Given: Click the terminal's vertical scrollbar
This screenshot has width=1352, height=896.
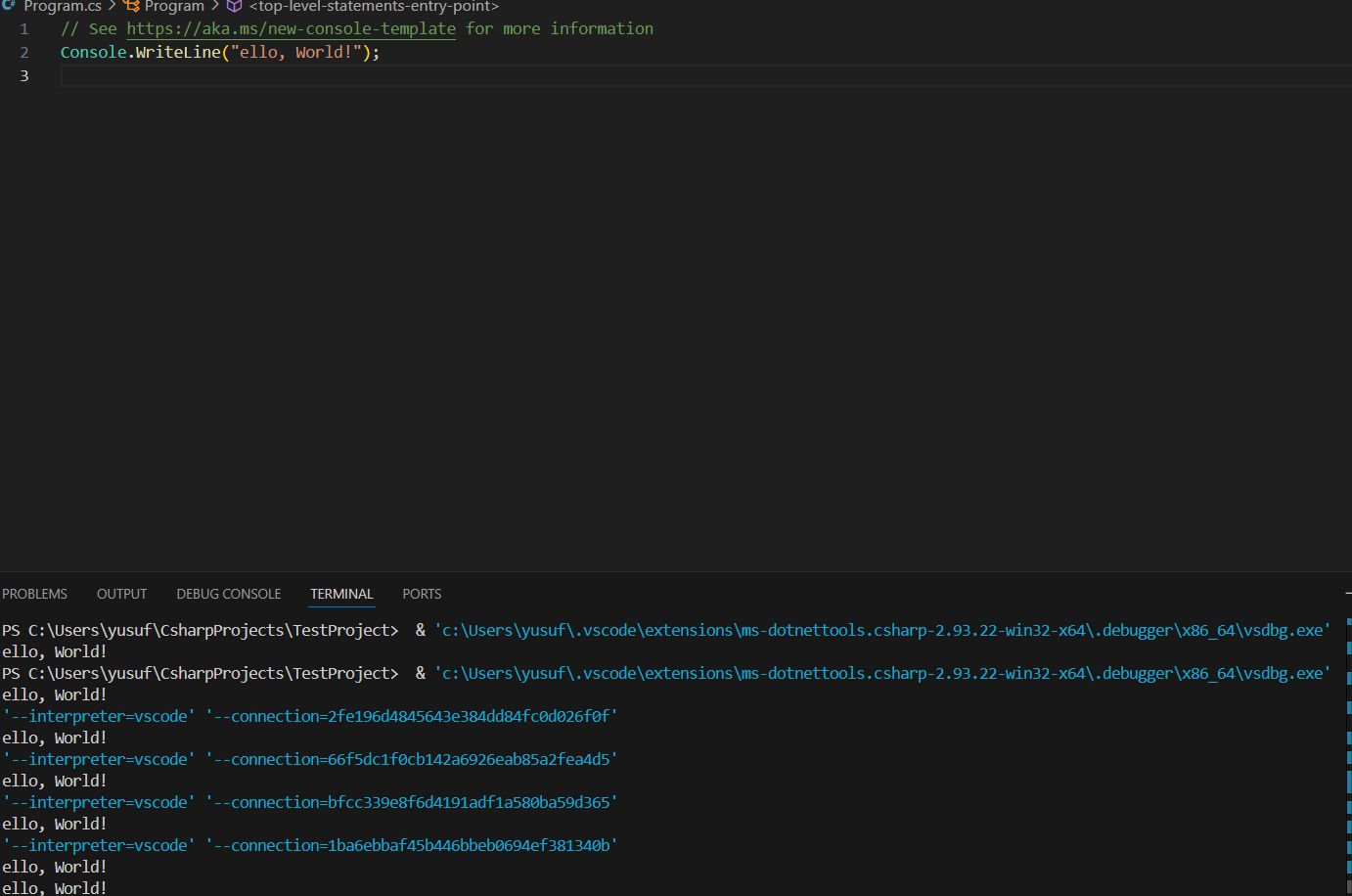Looking at the screenshot, I should point(1348,753).
